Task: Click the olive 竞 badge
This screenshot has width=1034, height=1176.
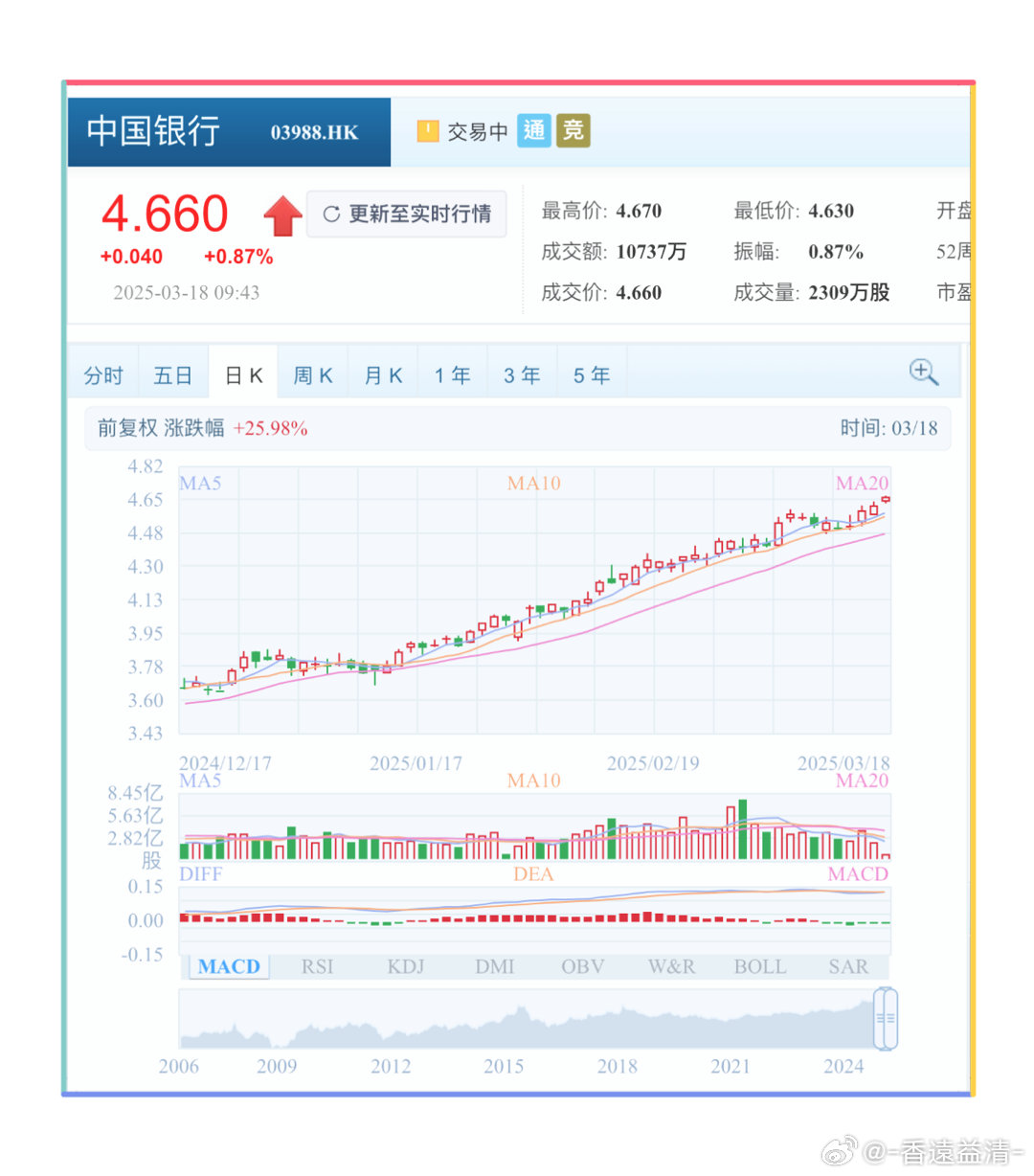Action: coord(573,130)
